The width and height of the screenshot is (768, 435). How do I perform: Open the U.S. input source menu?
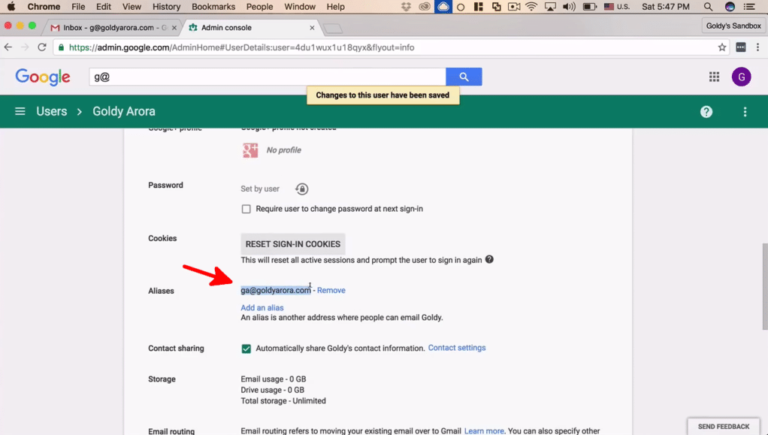(x=617, y=6)
